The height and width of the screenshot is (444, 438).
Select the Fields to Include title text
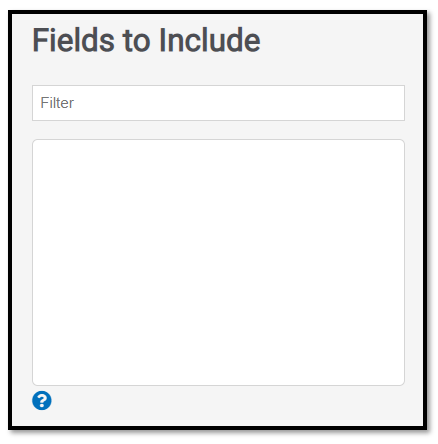point(146,40)
